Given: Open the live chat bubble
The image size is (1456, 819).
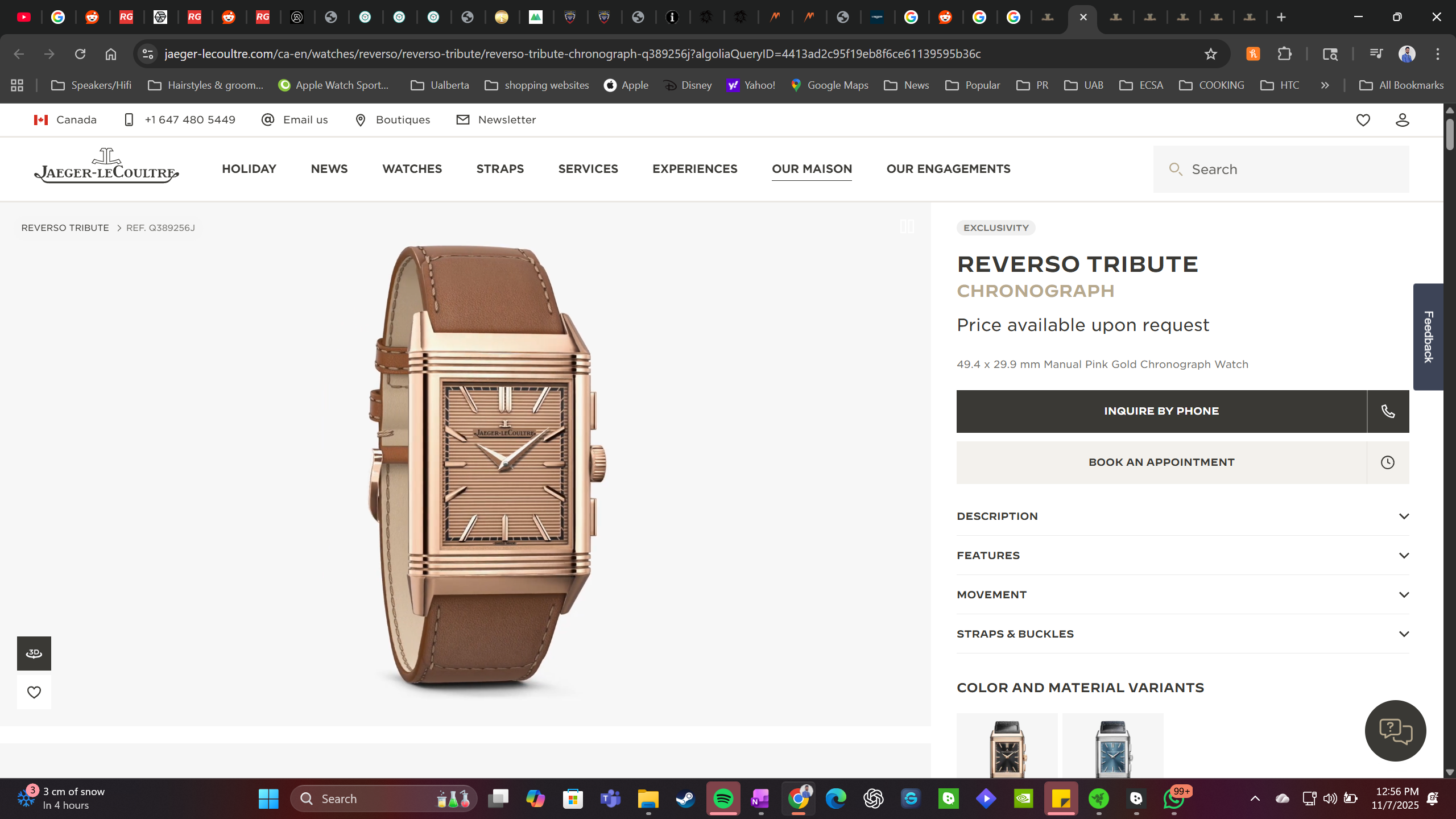Looking at the screenshot, I should (1395, 731).
